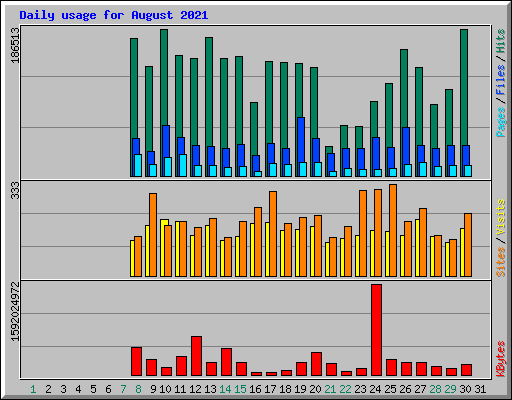Click day label 16 on the x-axis
The height and width of the screenshot is (400, 512).
[x=255, y=389]
